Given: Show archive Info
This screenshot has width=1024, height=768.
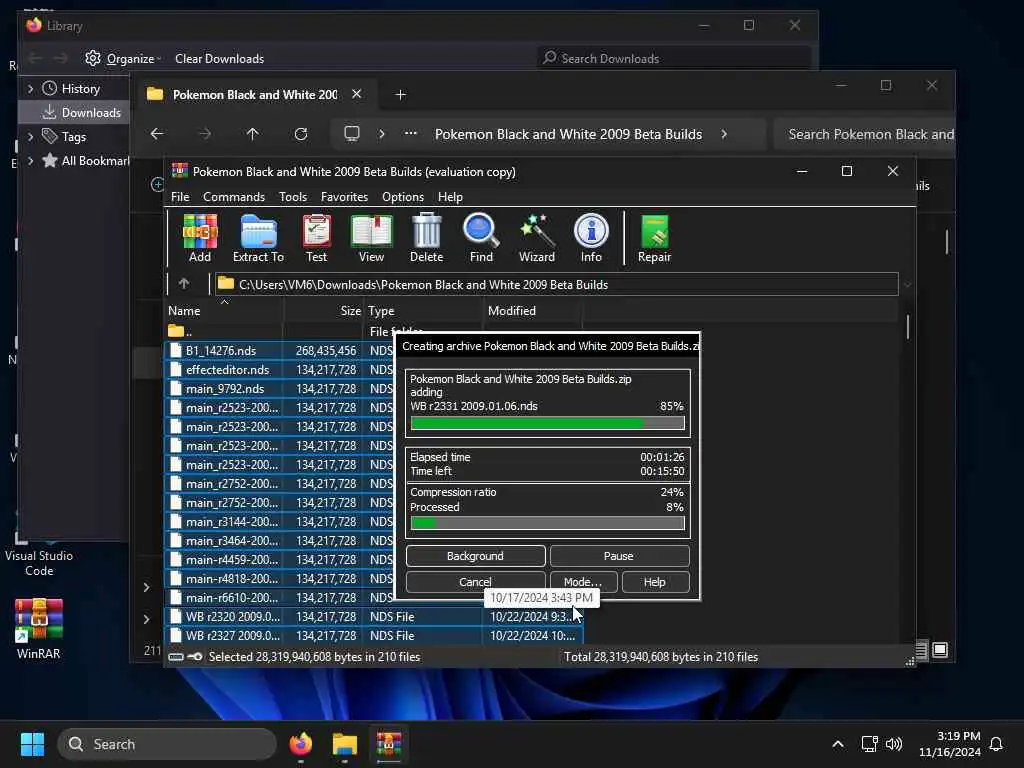Looking at the screenshot, I should (x=591, y=238).
